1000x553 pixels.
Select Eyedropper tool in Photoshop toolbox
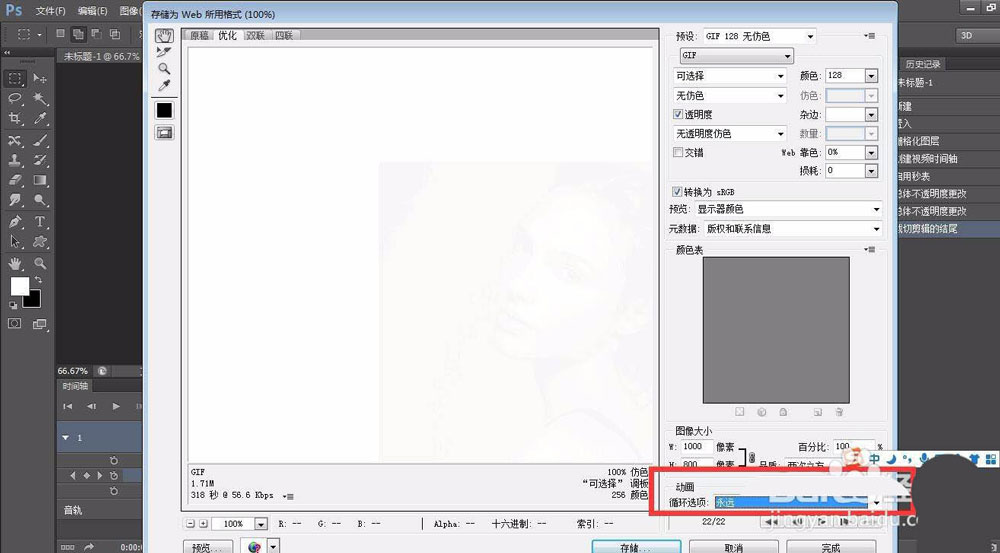tap(40, 119)
